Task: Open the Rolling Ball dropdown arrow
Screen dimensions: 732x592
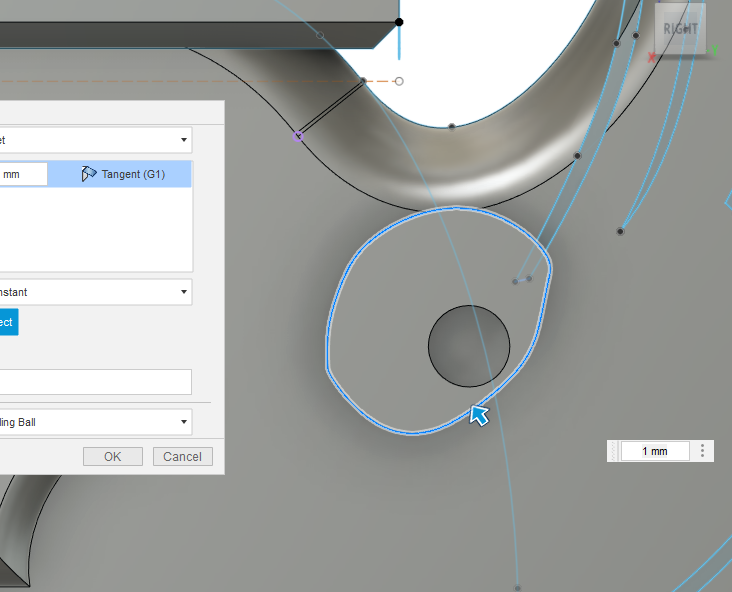Action: [184, 422]
